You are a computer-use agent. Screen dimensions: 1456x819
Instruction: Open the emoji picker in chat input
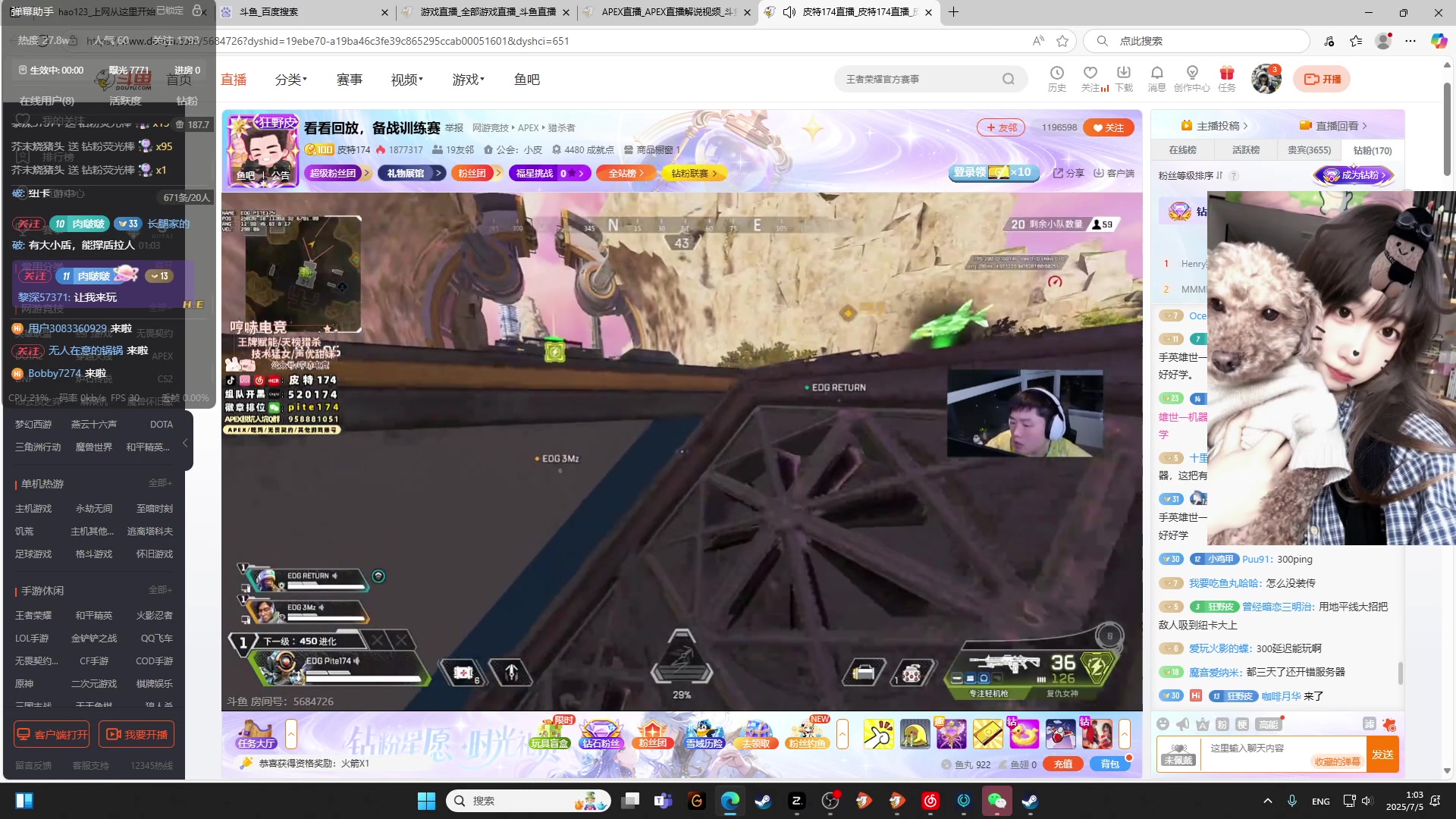click(x=1163, y=724)
